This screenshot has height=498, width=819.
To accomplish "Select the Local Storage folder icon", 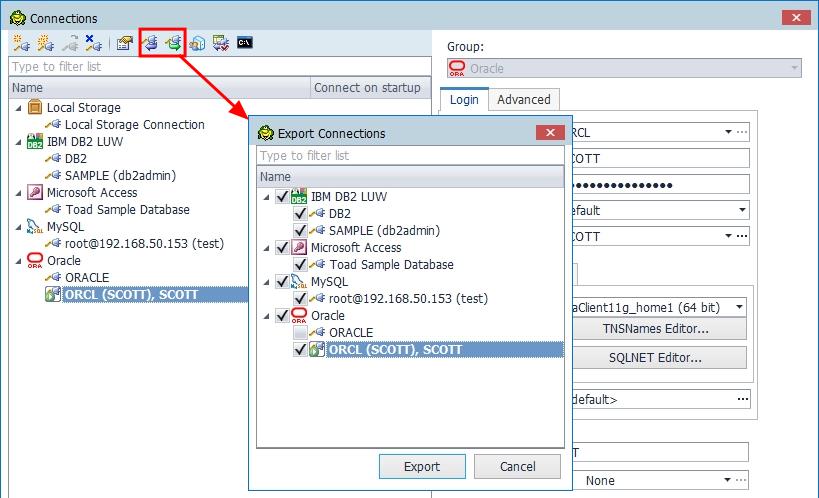I will 35,108.
